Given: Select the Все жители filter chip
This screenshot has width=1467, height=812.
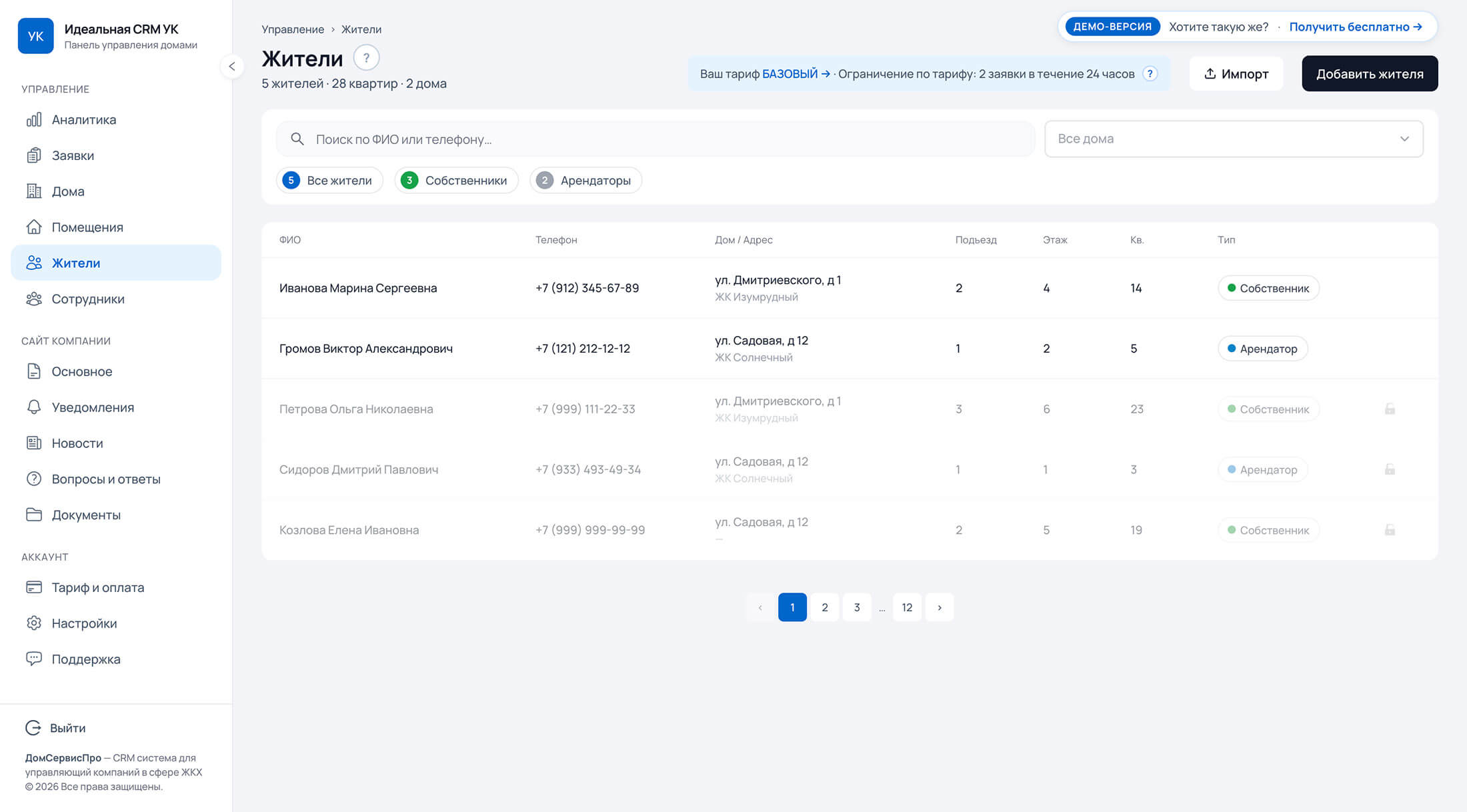Looking at the screenshot, I should point(329,180).
